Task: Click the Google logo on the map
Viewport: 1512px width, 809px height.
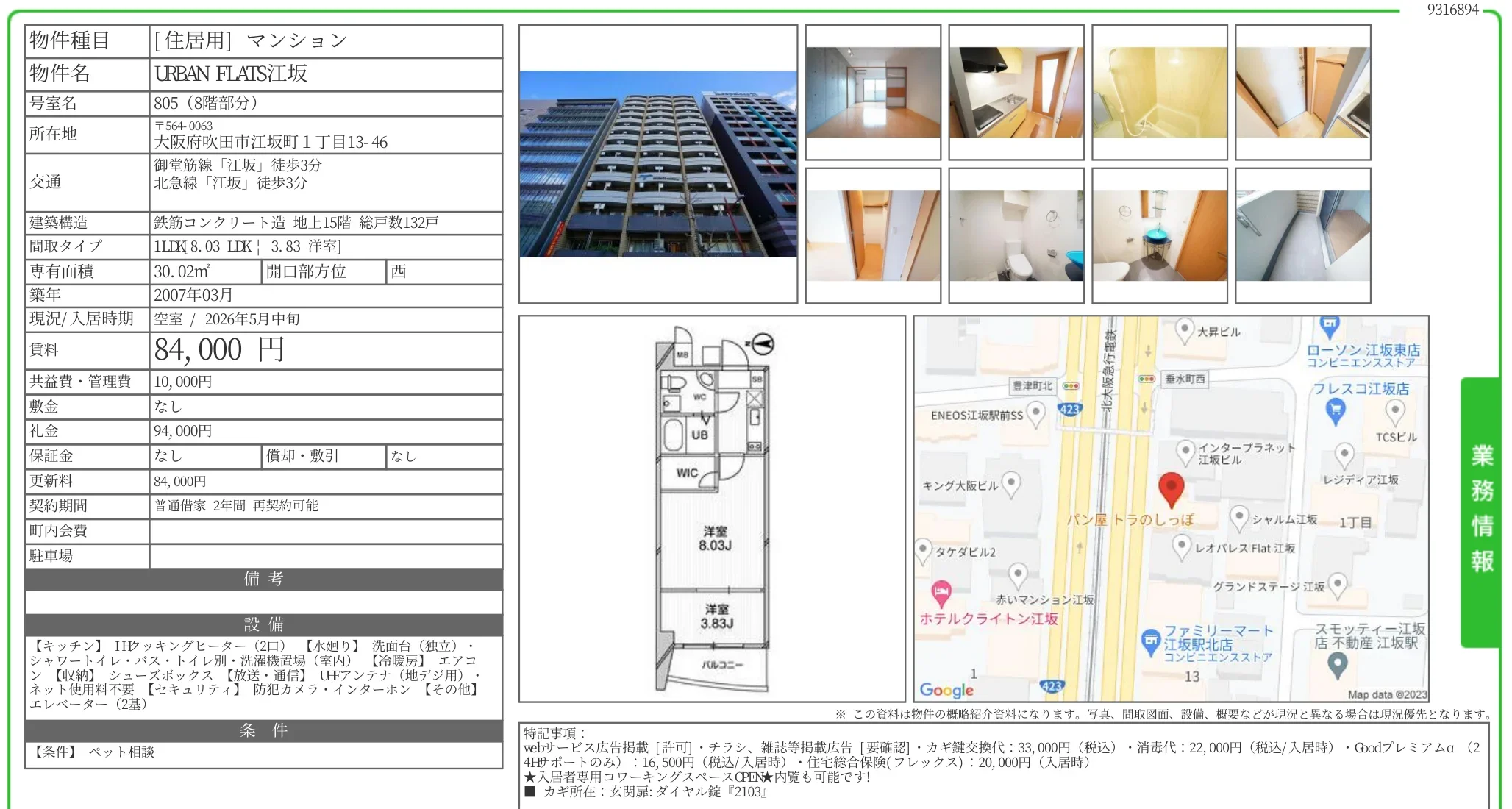Action: click(x=948, y=690)
